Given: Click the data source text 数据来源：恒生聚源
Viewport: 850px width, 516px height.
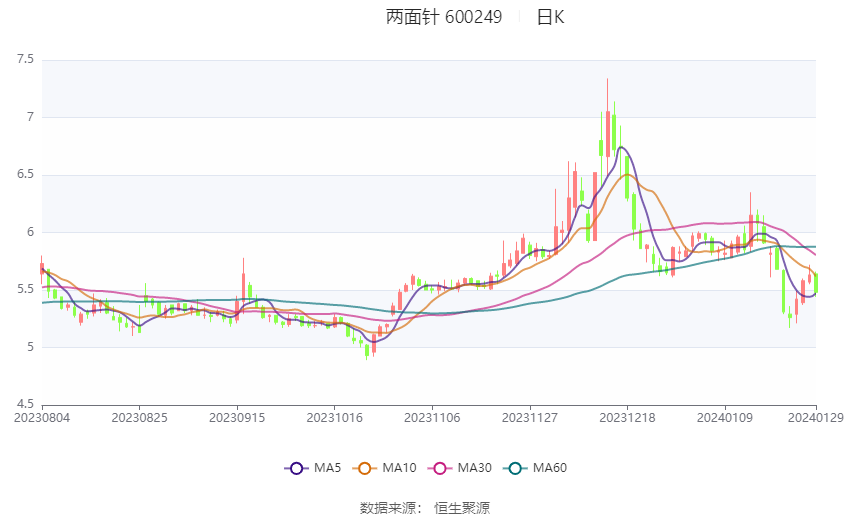Looking at the screenshot, I should [425, 508].
